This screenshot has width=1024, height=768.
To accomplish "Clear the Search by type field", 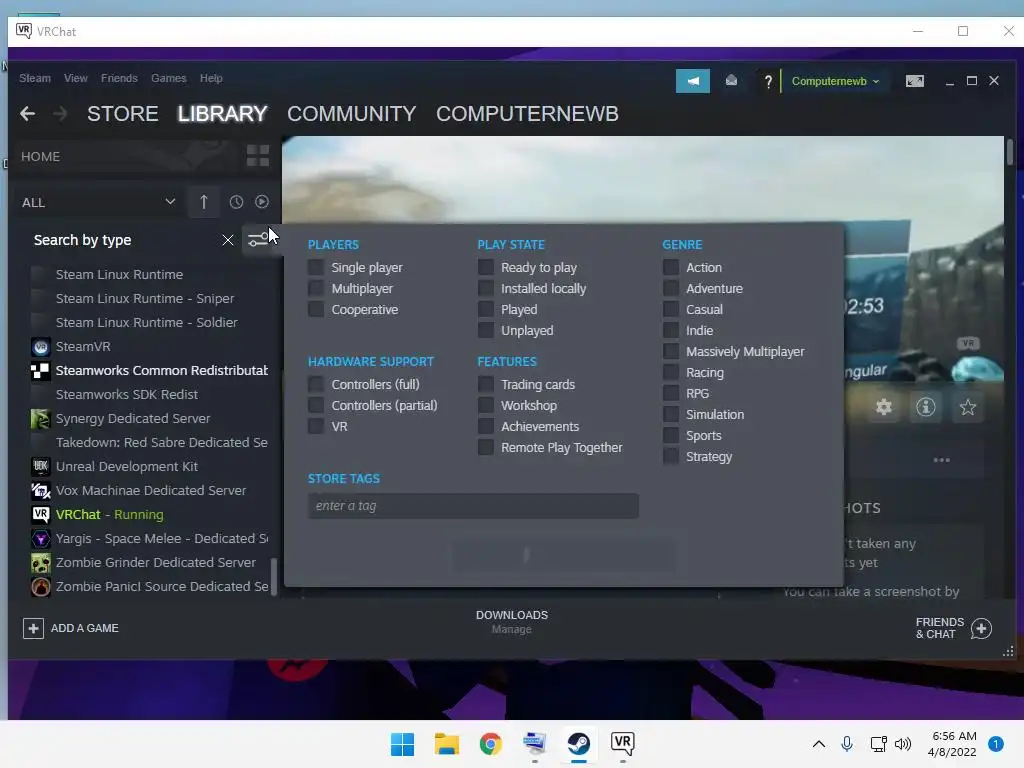I will [x=228, y=240].
